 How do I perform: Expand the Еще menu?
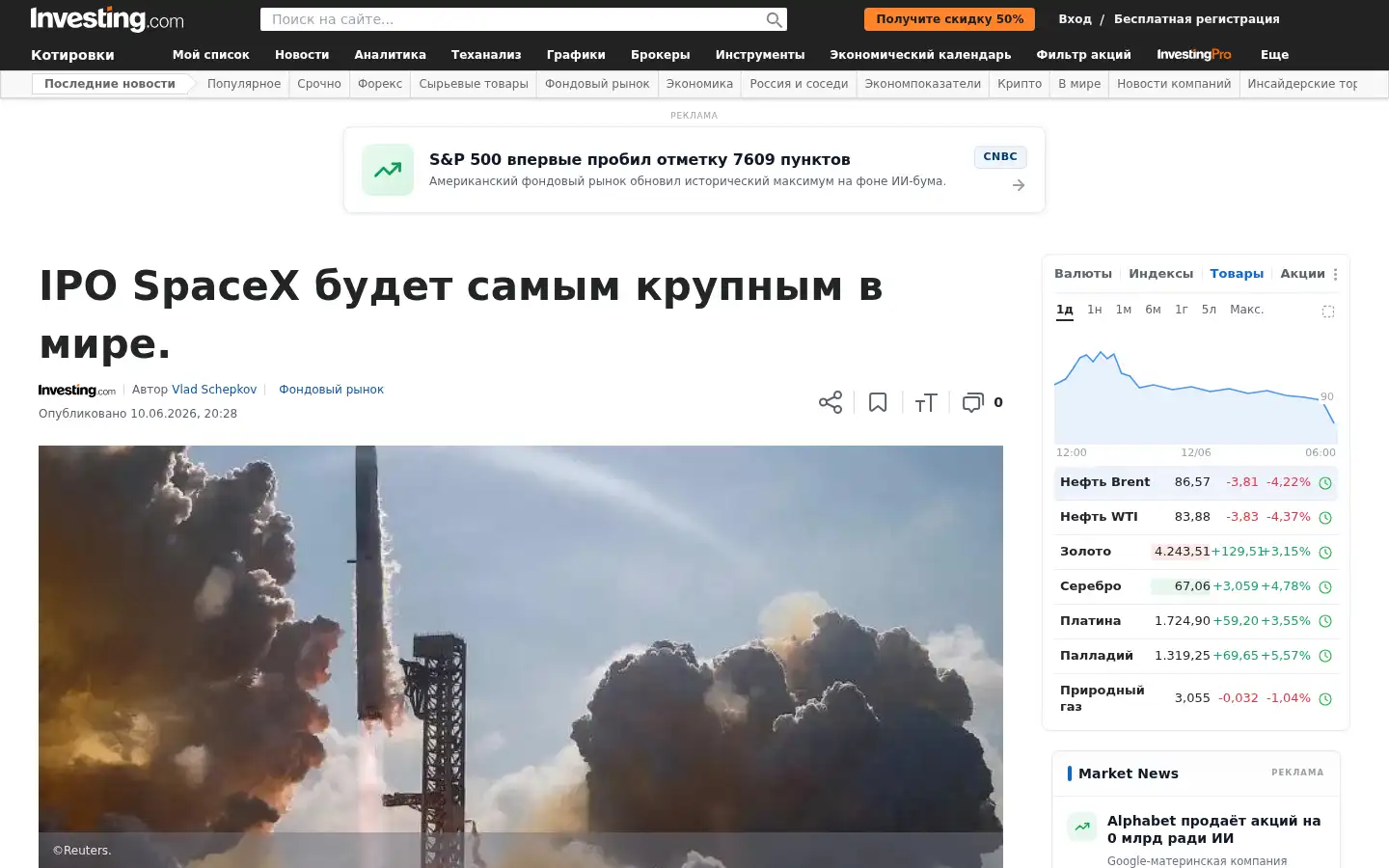tap(1274, 55)
